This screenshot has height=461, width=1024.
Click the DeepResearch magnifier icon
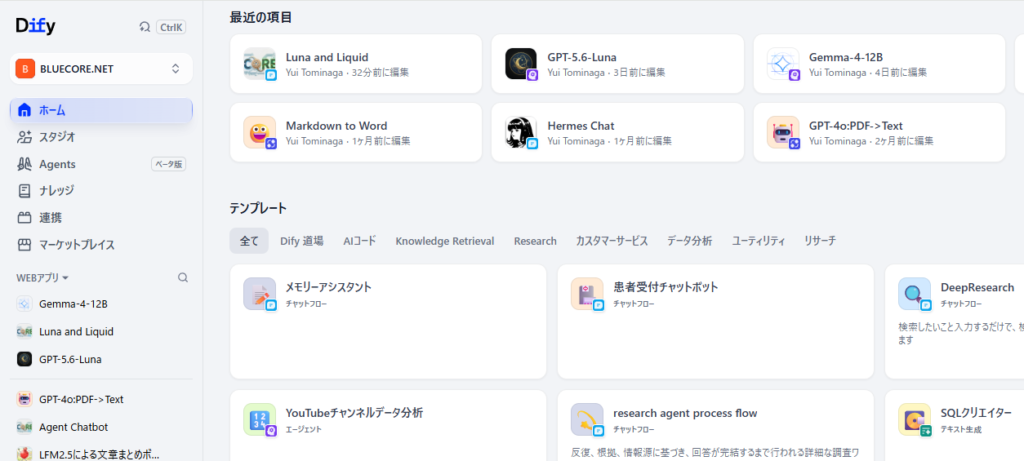pyautogui.click(x=914, y=293)
